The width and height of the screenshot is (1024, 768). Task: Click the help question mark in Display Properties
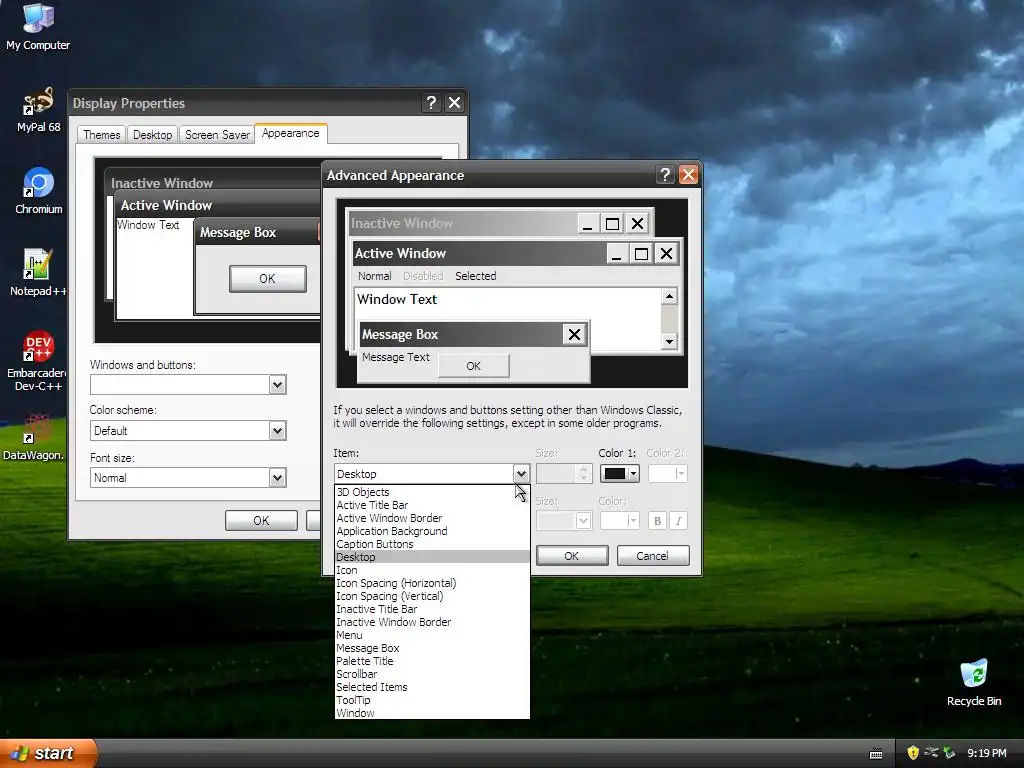[x=431, y=103]
